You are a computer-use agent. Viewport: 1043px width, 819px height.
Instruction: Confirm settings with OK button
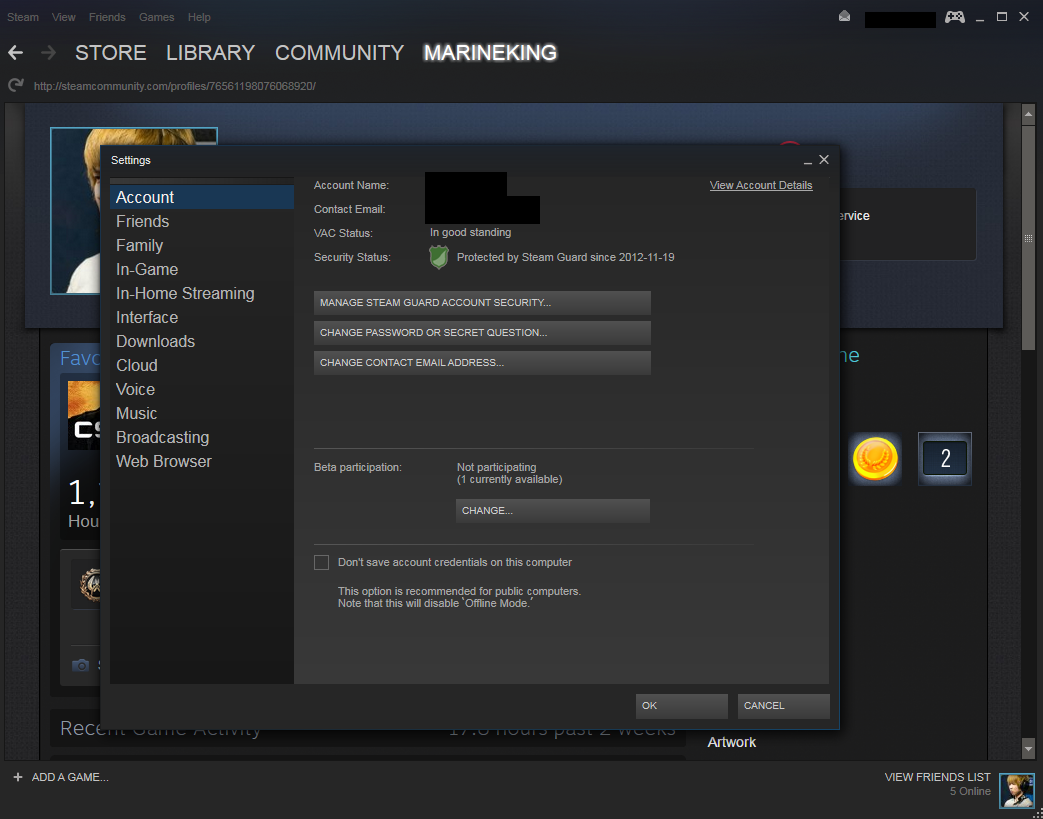(x=682, y=706)
